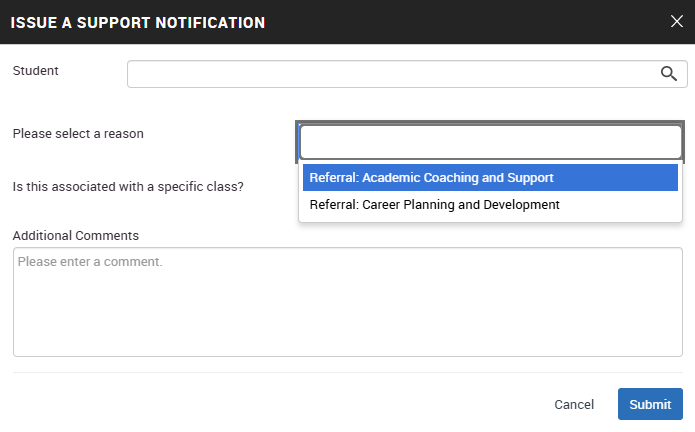Click the reason dropdown search box
695x432 pixels.
click(x=490, y=142)
